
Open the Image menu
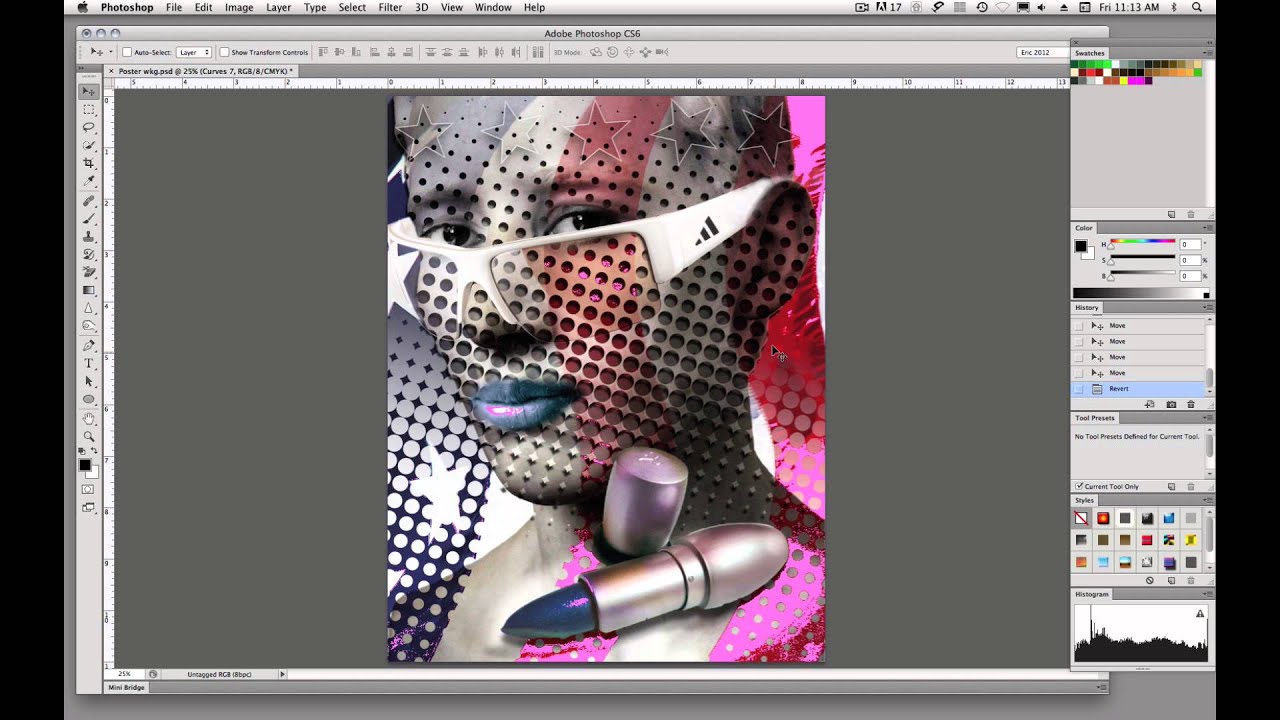click(239, 7)
